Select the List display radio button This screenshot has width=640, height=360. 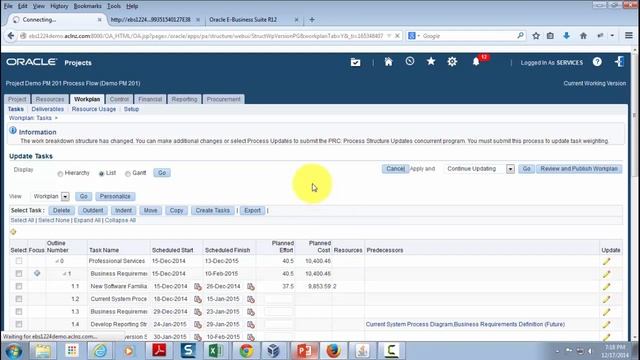pyautogui.click(x=101, y=173)
